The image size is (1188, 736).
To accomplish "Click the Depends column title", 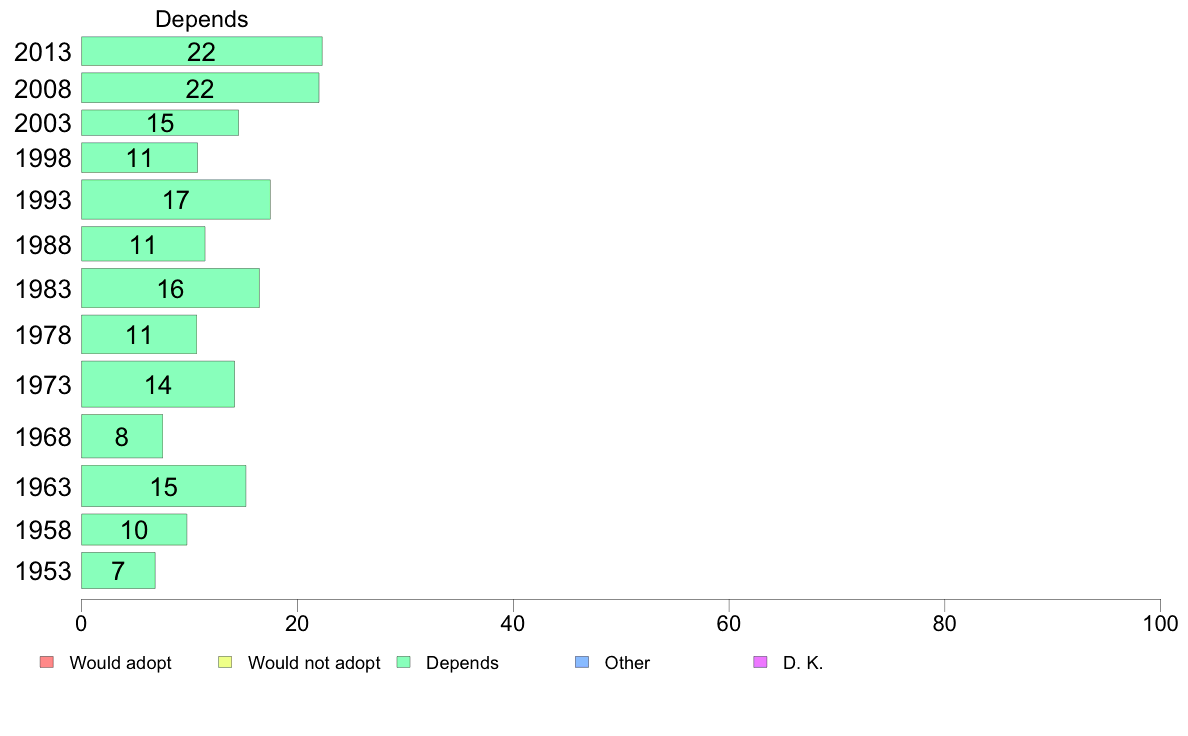I will coord(202,19).
